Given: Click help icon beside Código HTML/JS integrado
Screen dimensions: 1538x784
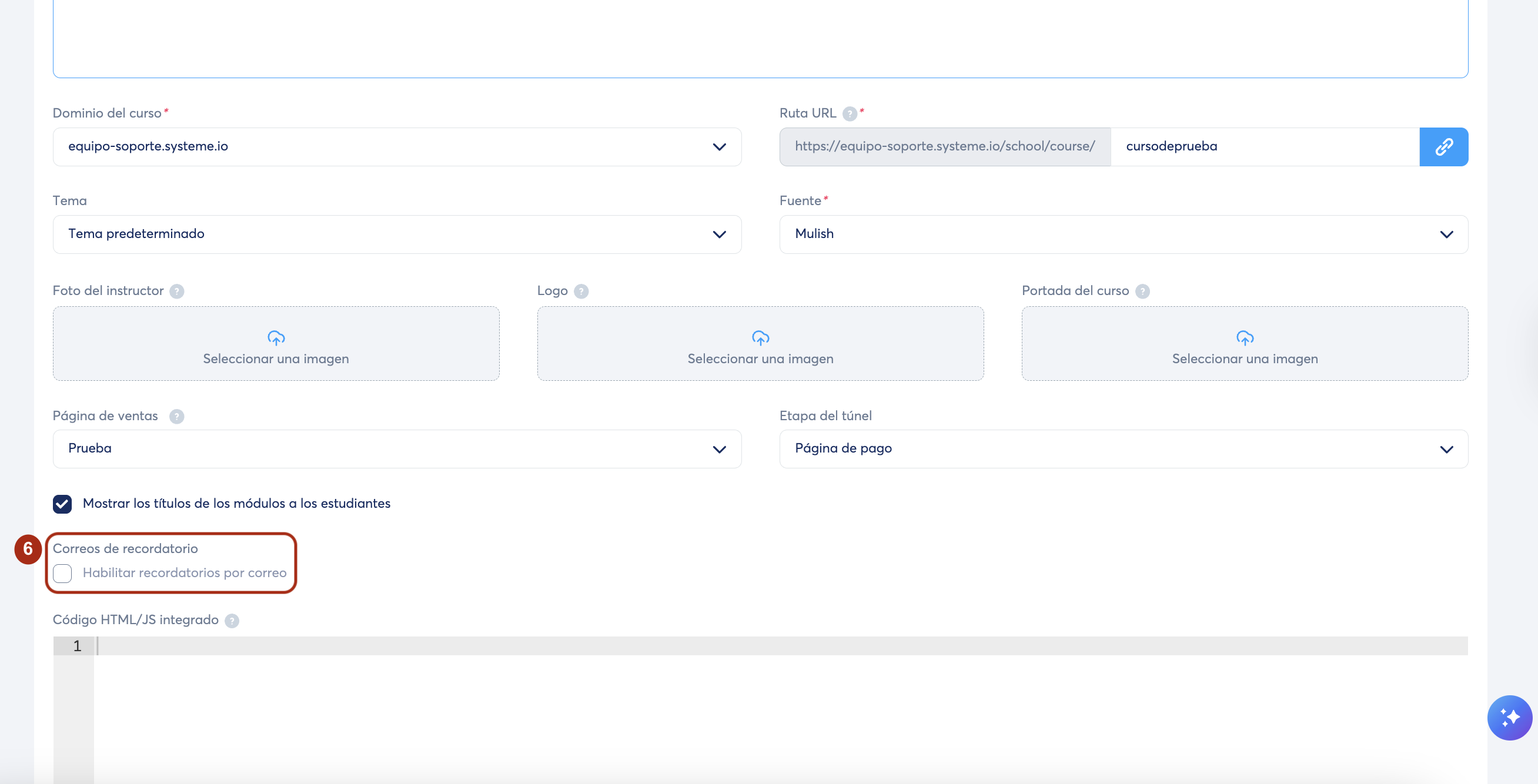Looking at the screenshot, I should click(232, 621).
